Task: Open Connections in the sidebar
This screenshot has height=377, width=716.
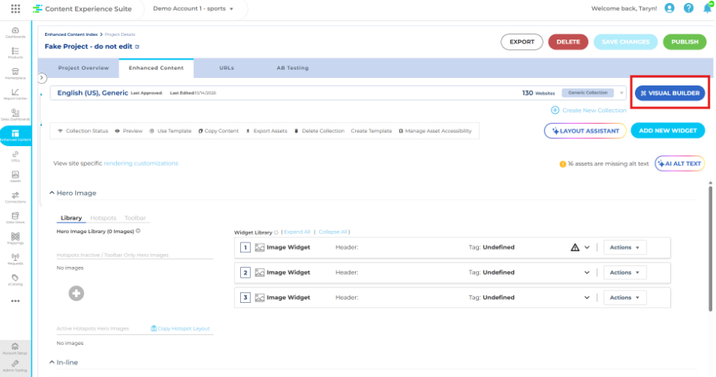Action: point(16,197)
